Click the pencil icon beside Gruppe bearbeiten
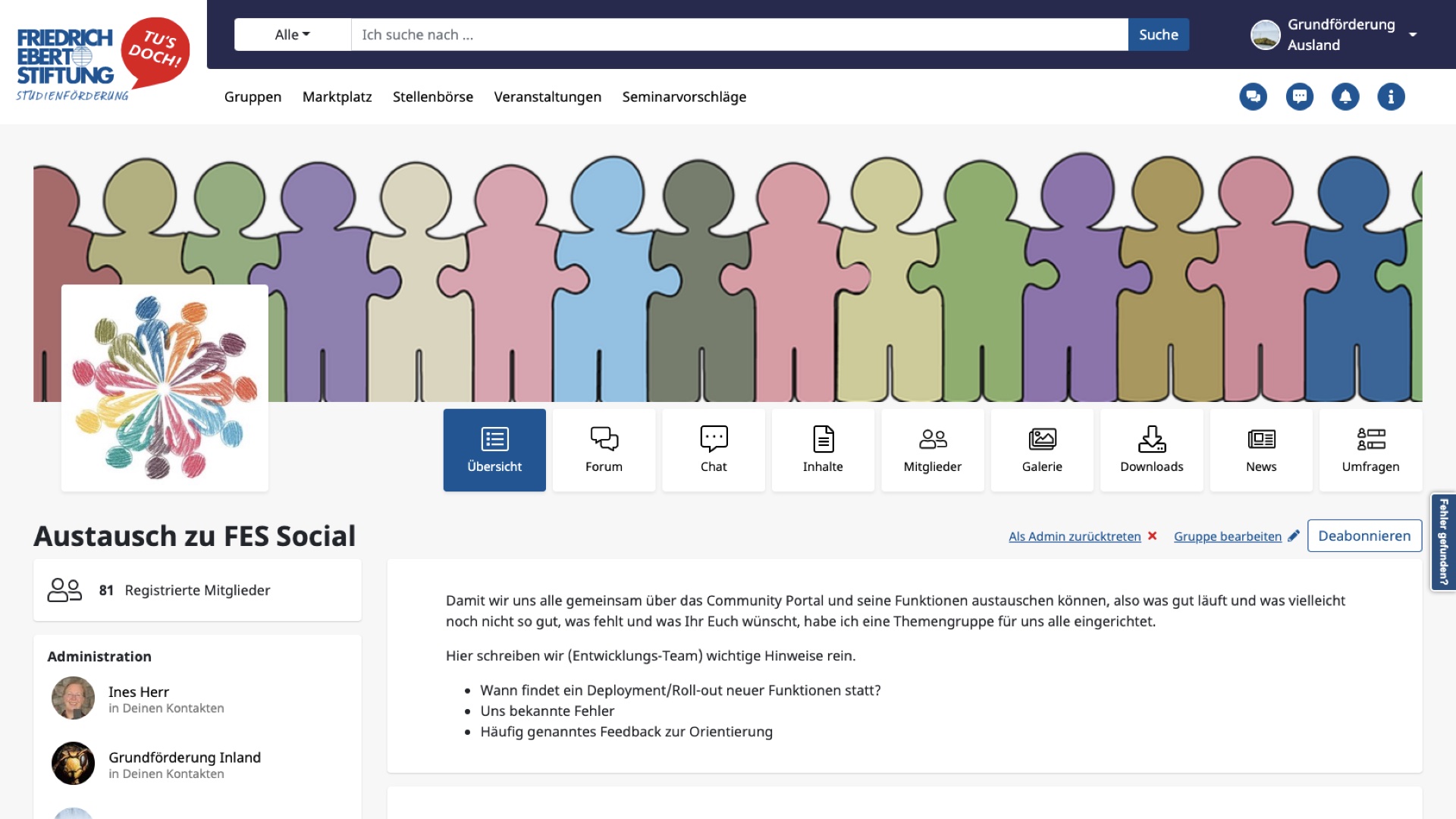The width and height of the screenshot is (1456, 819). (1294, 536)
